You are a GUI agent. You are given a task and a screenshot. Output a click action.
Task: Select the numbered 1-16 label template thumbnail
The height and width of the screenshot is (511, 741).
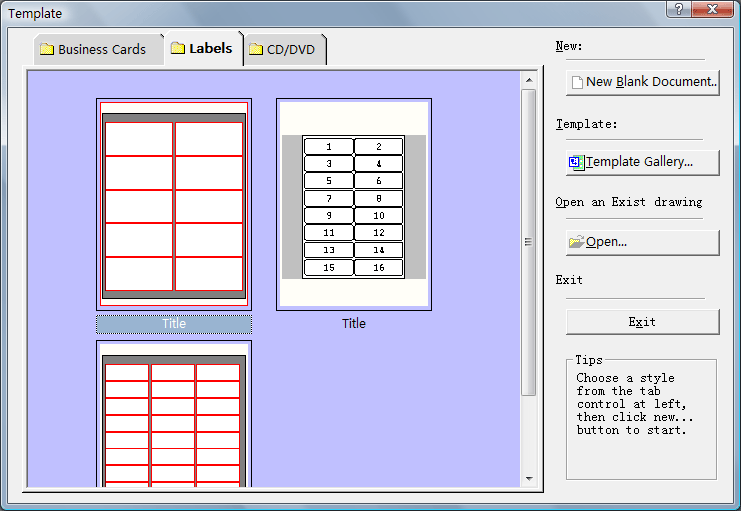354,204
